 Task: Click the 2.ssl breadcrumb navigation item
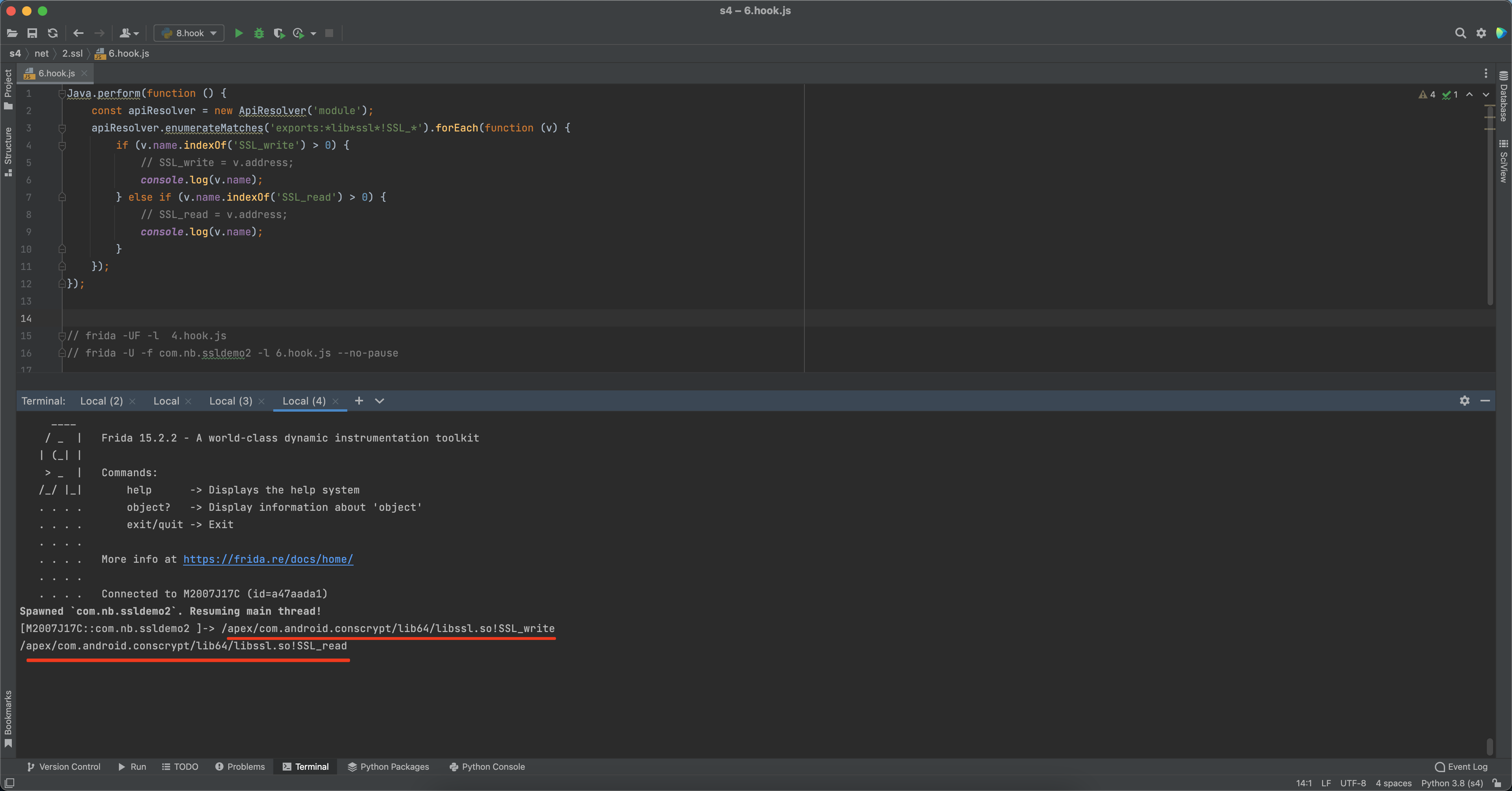[x=71, y=53]
